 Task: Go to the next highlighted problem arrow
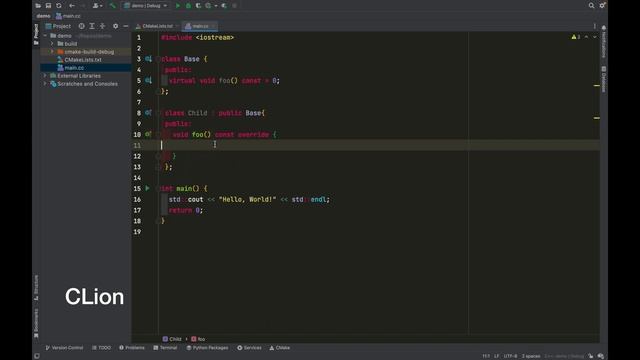click(595, 37)
